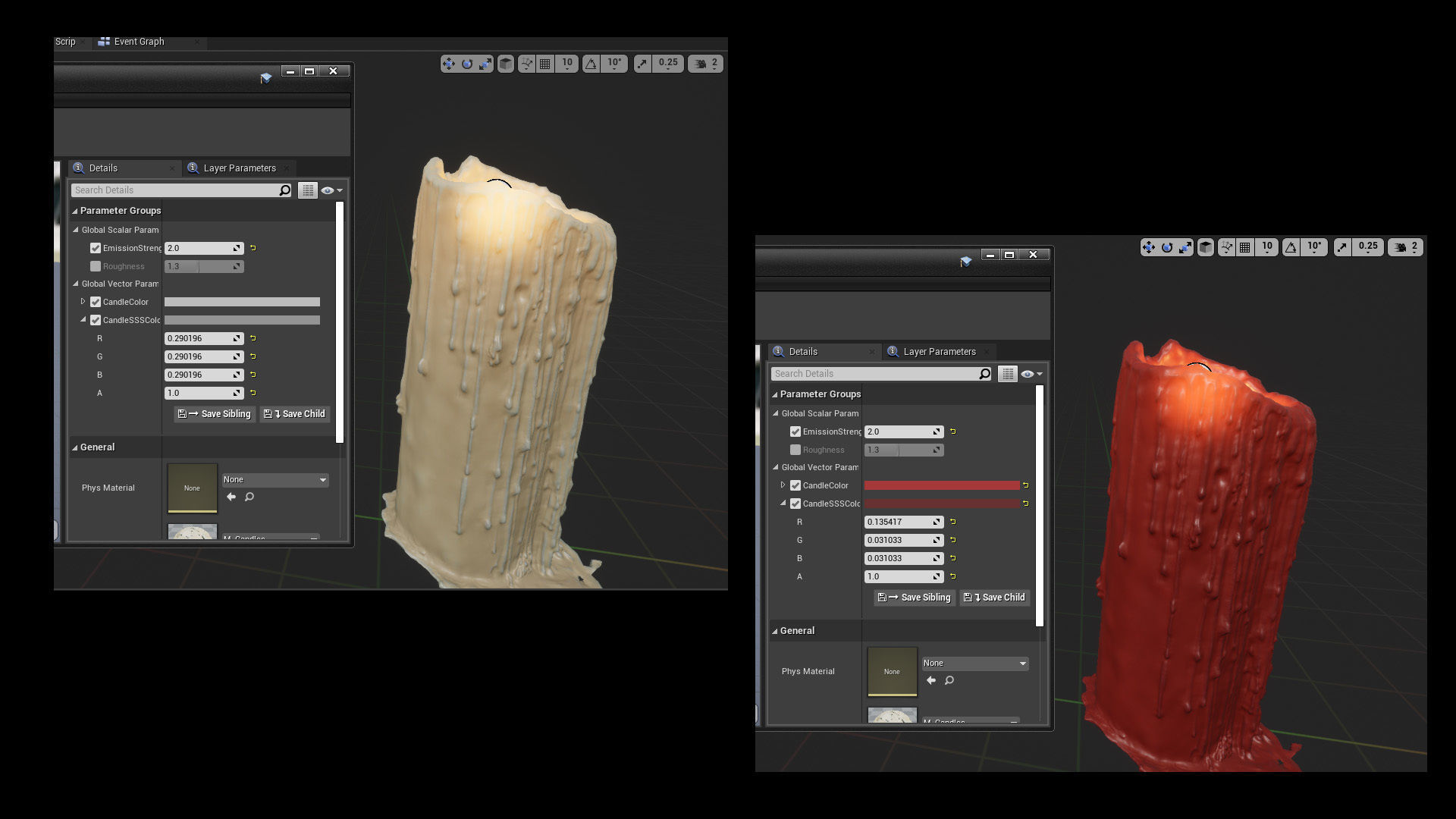1456x819 pixels.
Task: Enable Roughness checkbox in beige candle panel
Action: [x=96, y=266]
